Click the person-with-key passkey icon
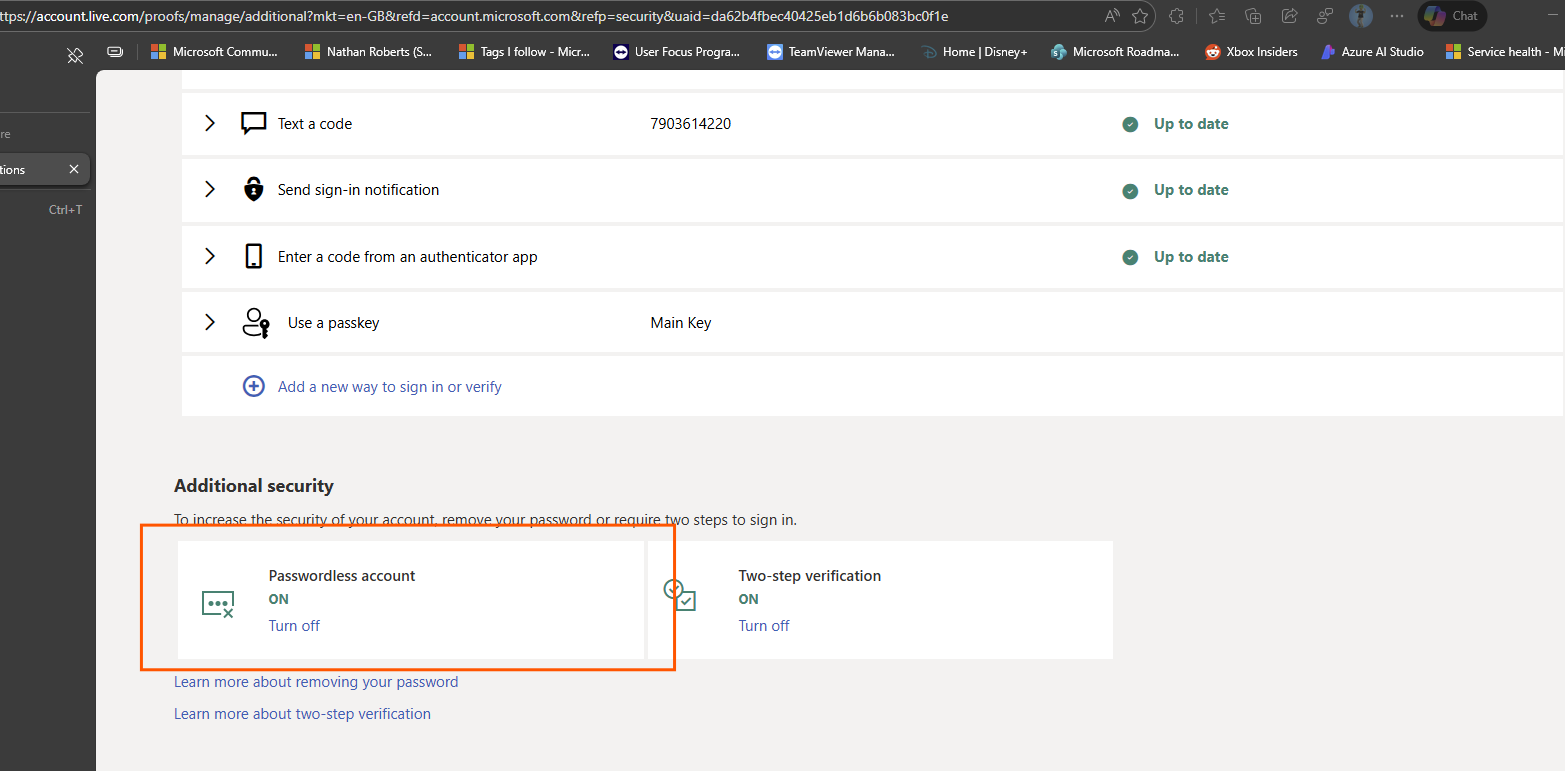 (256, 323)
